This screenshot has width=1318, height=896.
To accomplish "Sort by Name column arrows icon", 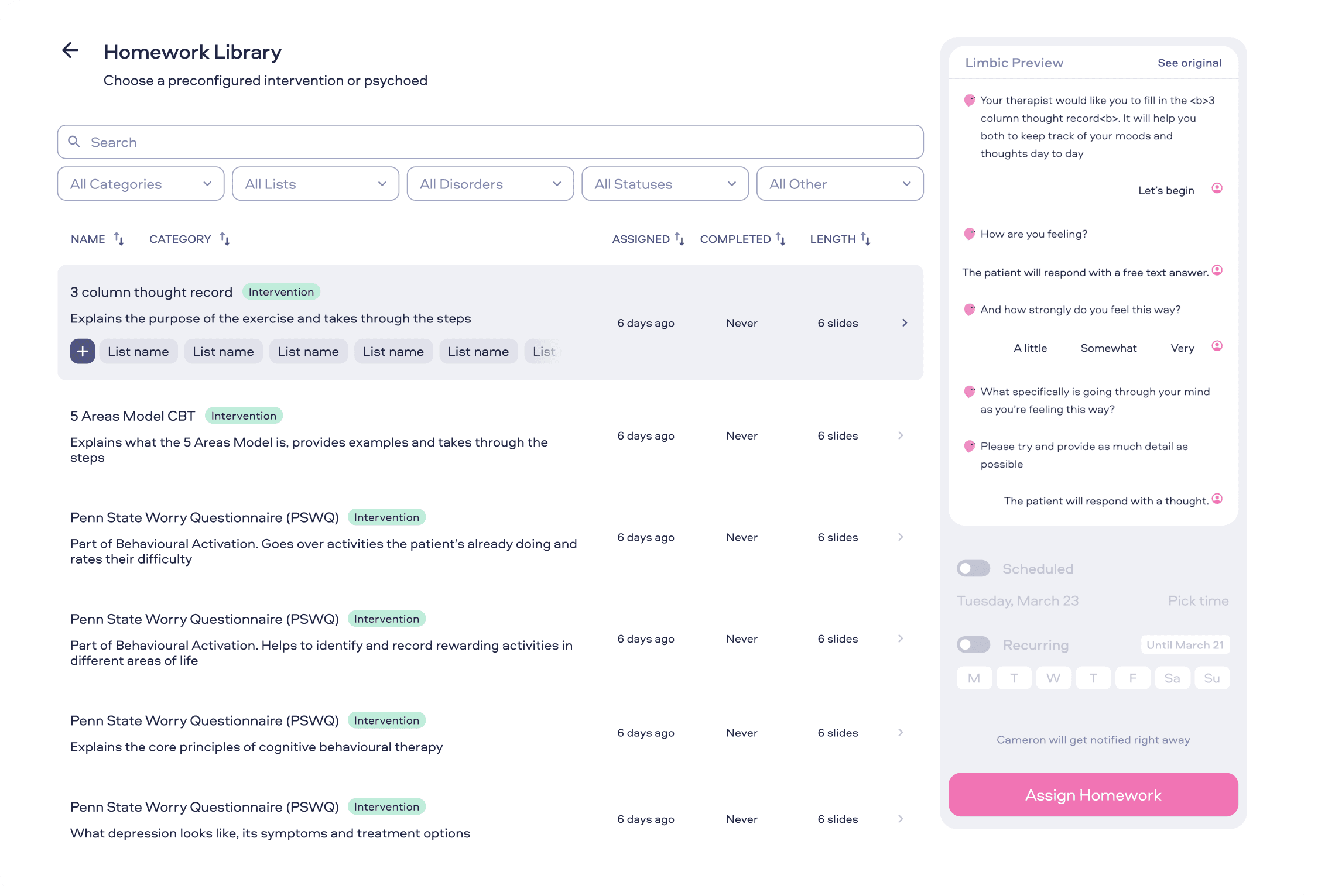I will pyautogui.click(x=119, y=239).
